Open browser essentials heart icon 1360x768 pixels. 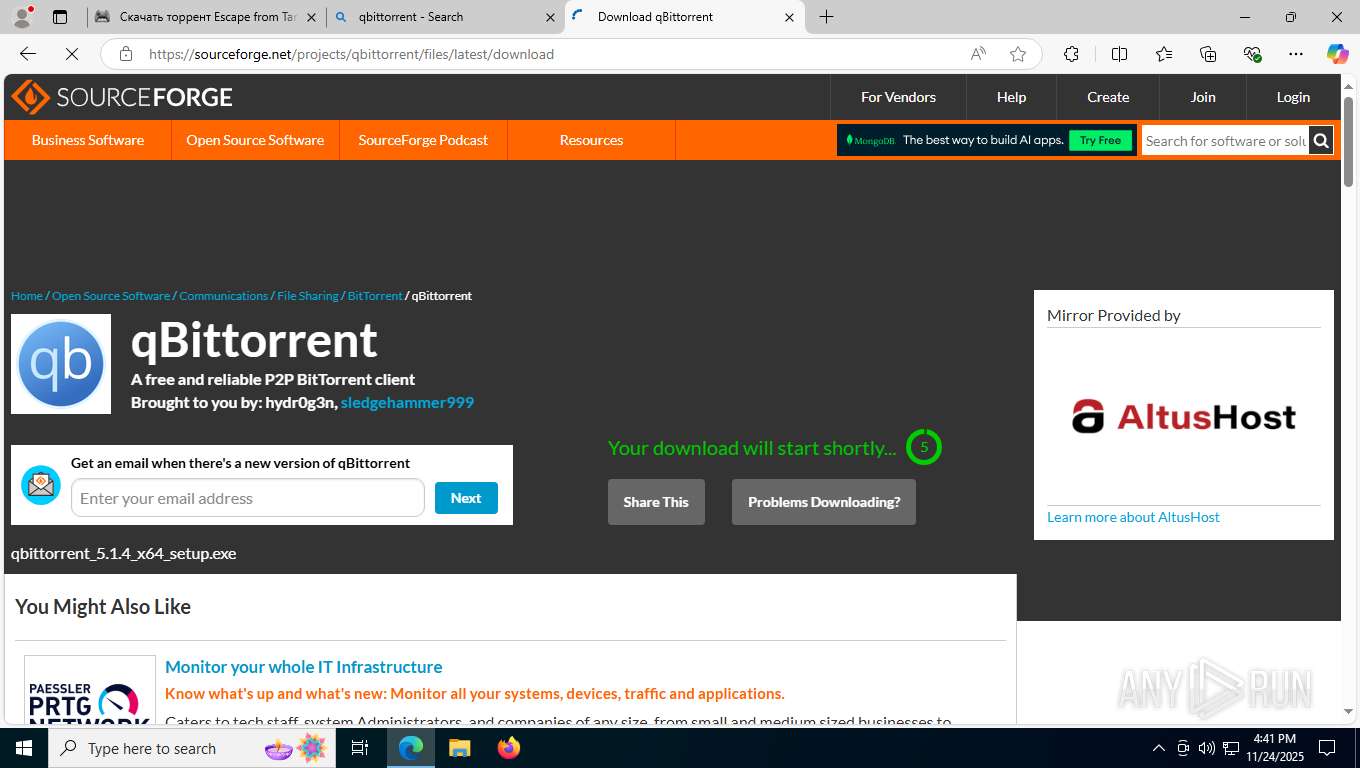(x=1252, y=54)
